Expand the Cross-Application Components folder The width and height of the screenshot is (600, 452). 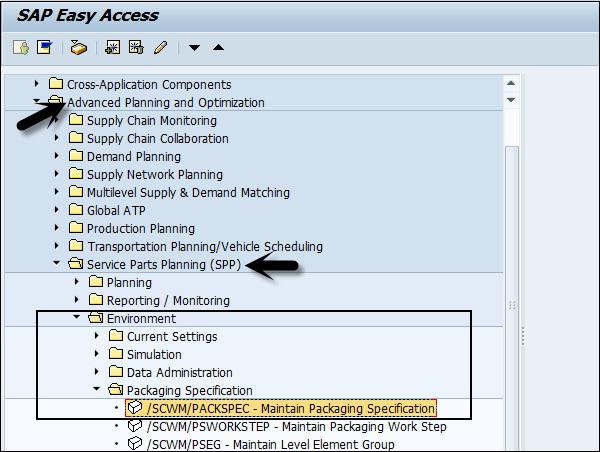[37, 83]
